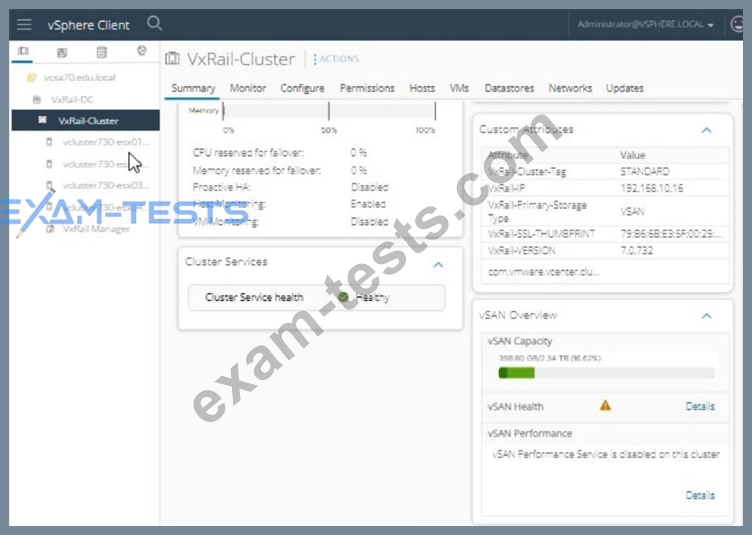Open the ACTIONS menu for the cluster
Viewport: 752px width, 535px height.
coord(336,58)
